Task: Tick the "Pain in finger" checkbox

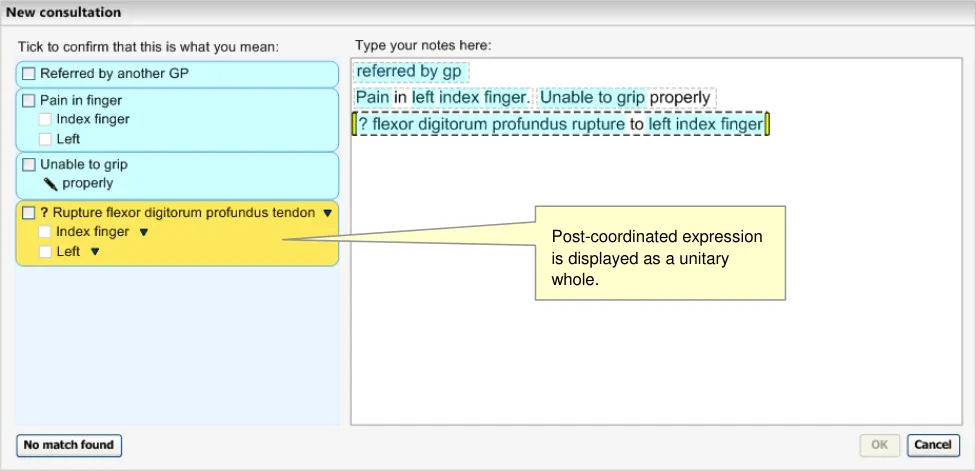Action: [29, 101]
